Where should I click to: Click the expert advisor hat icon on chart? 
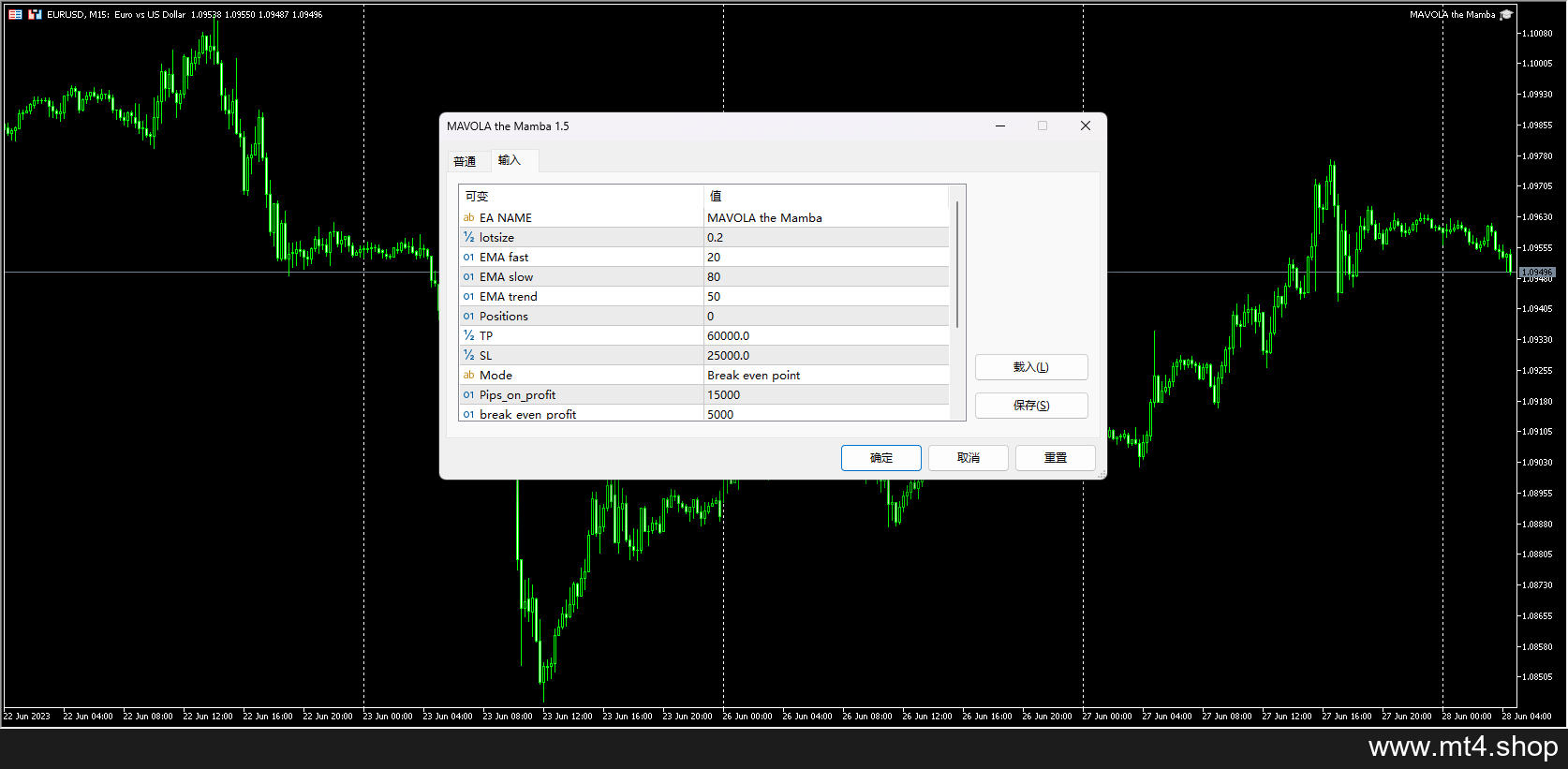1506,15
